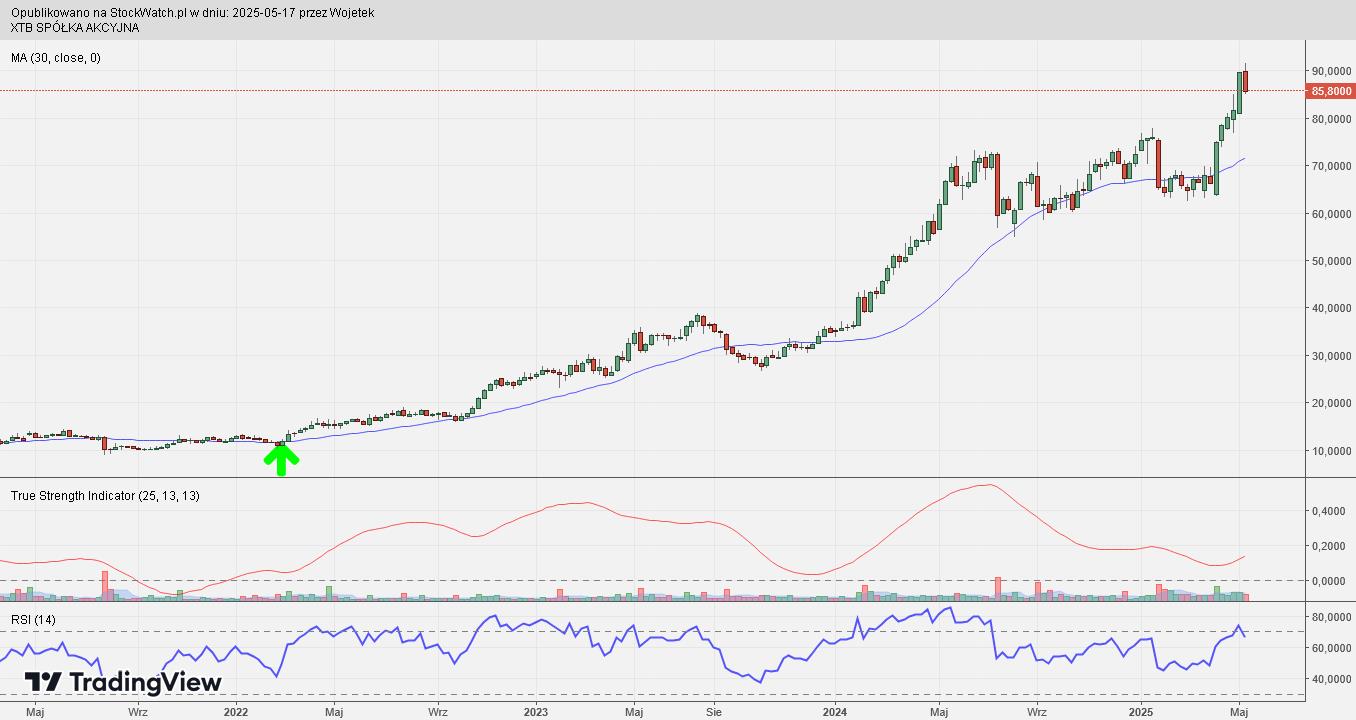The width and height of the screenshot is (1356, 720).
Task: Click the 90,0000 price scale label
Action: 1332,71
